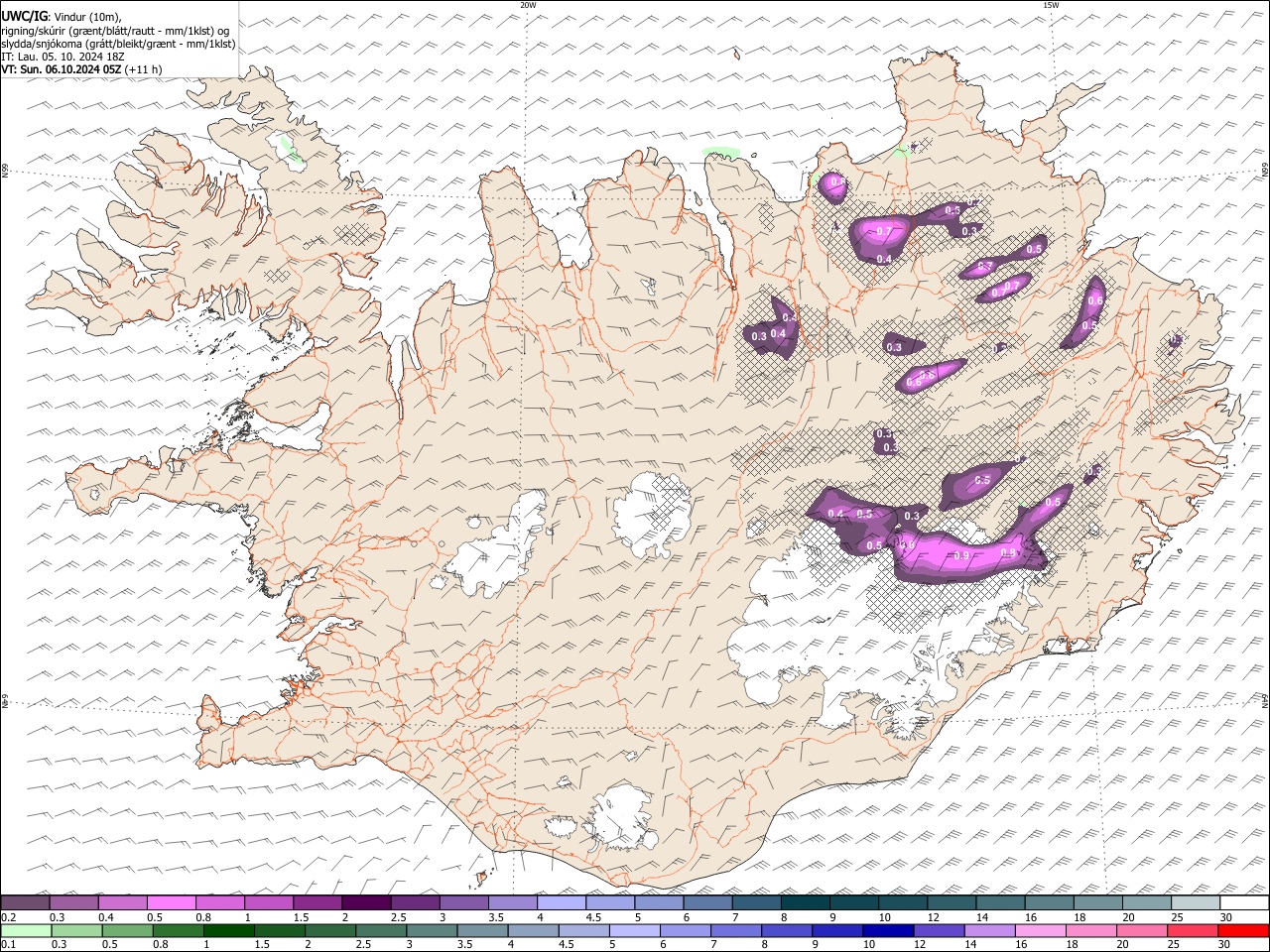The image size is (1270, 952).
Task: Select the bright red 30 mm rain swatch
Action: (x=1243, y=930)
